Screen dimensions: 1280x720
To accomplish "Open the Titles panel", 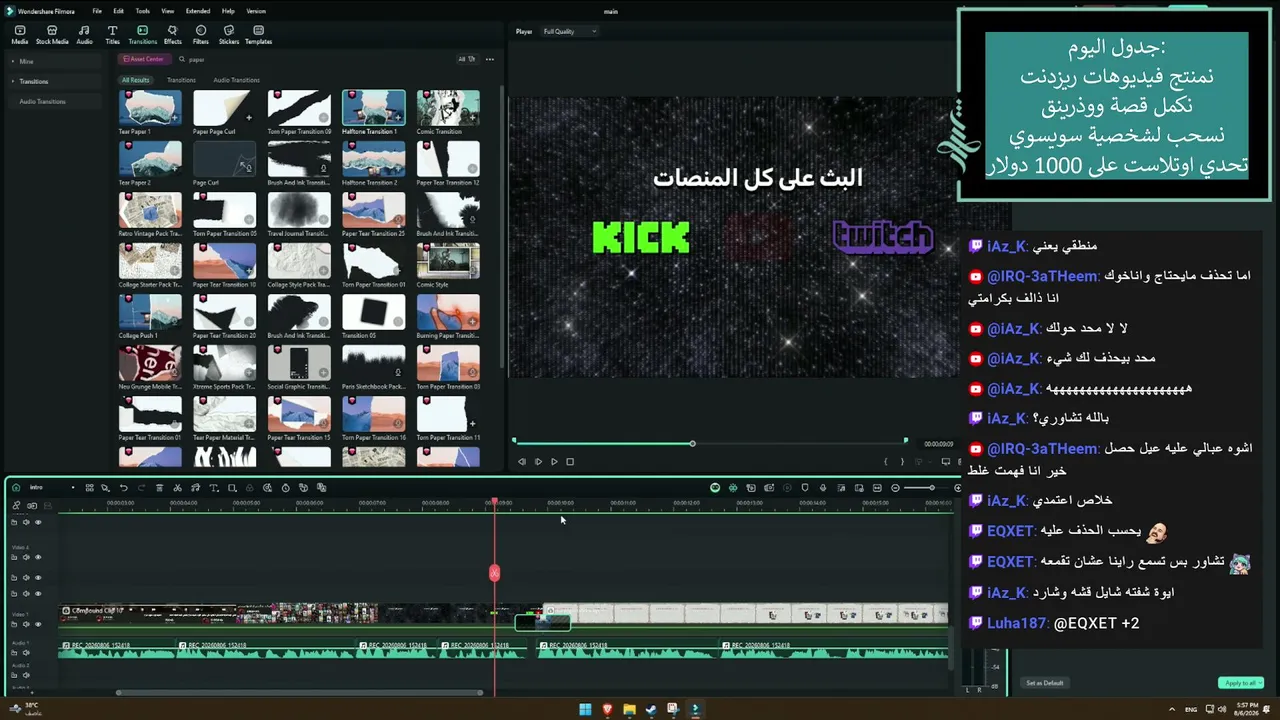I will [112, 35].
